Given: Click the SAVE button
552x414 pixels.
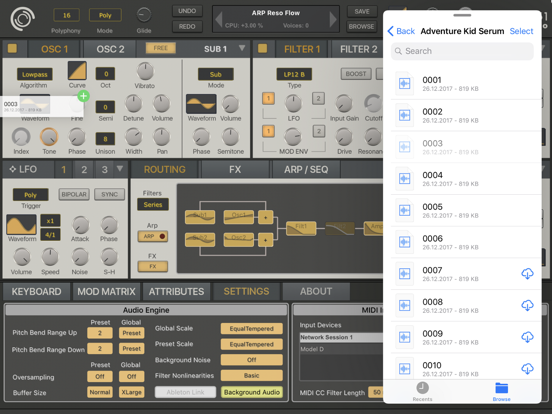Looking at the screenshot, I should point(362,11).
